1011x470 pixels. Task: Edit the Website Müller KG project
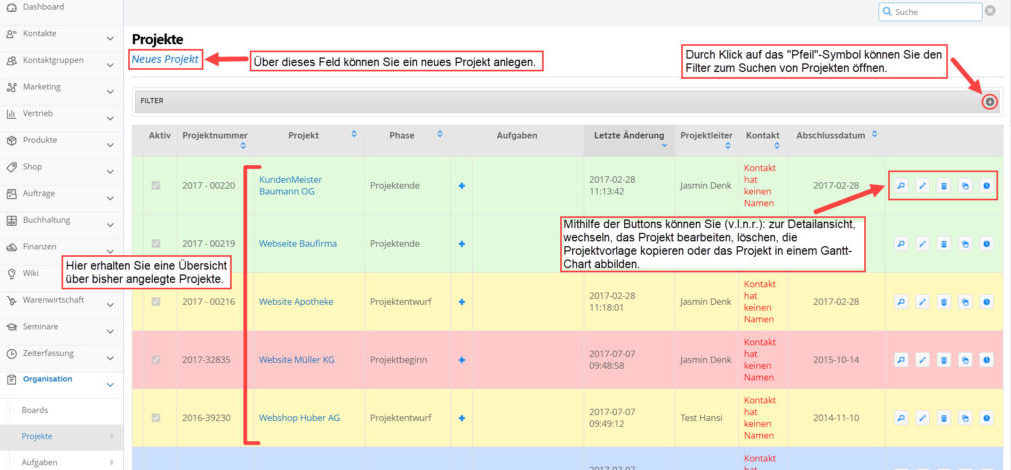point(922,360)
